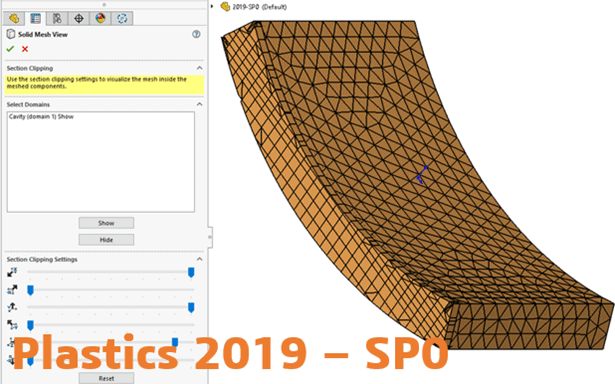Click the fourth clipping direction icon
615x384 pixels.
tap(12, 325)
